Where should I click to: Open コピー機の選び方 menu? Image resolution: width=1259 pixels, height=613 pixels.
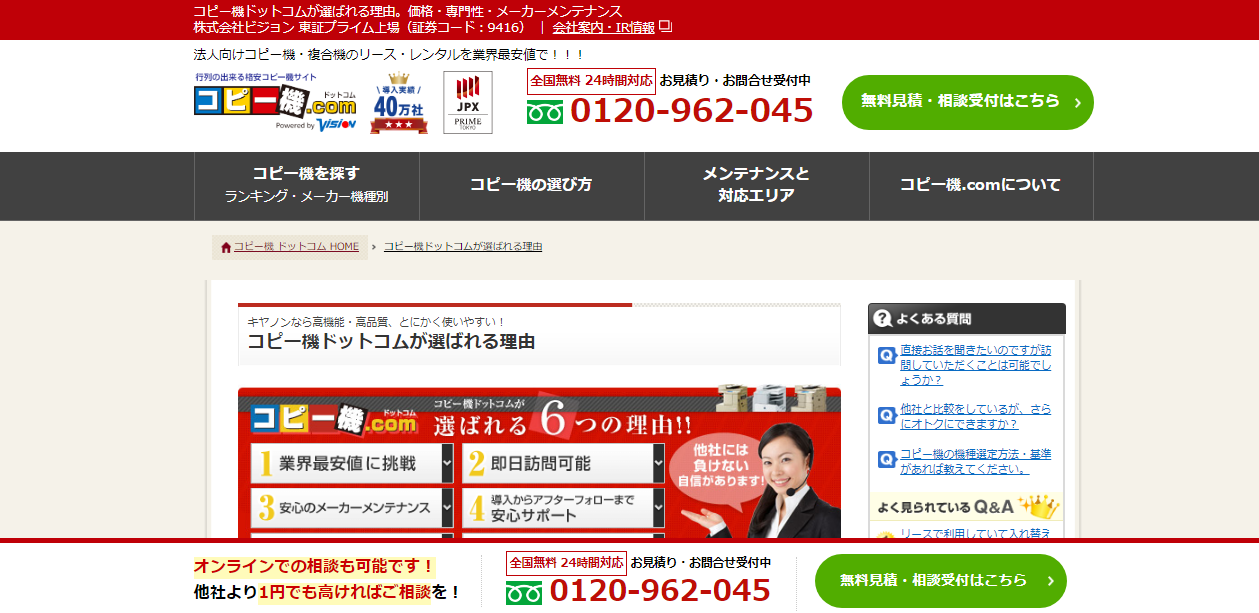[x=531, y=185]
